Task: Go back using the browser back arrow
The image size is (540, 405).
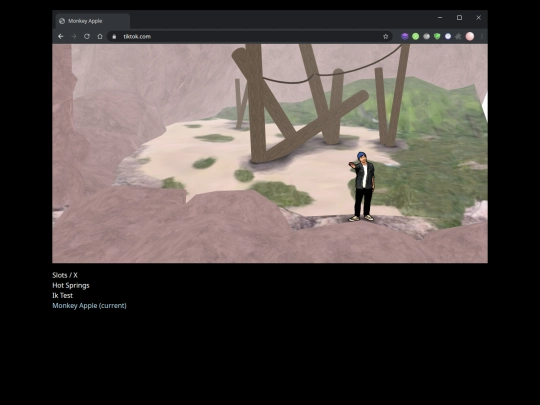Action: tap(61, 37)
